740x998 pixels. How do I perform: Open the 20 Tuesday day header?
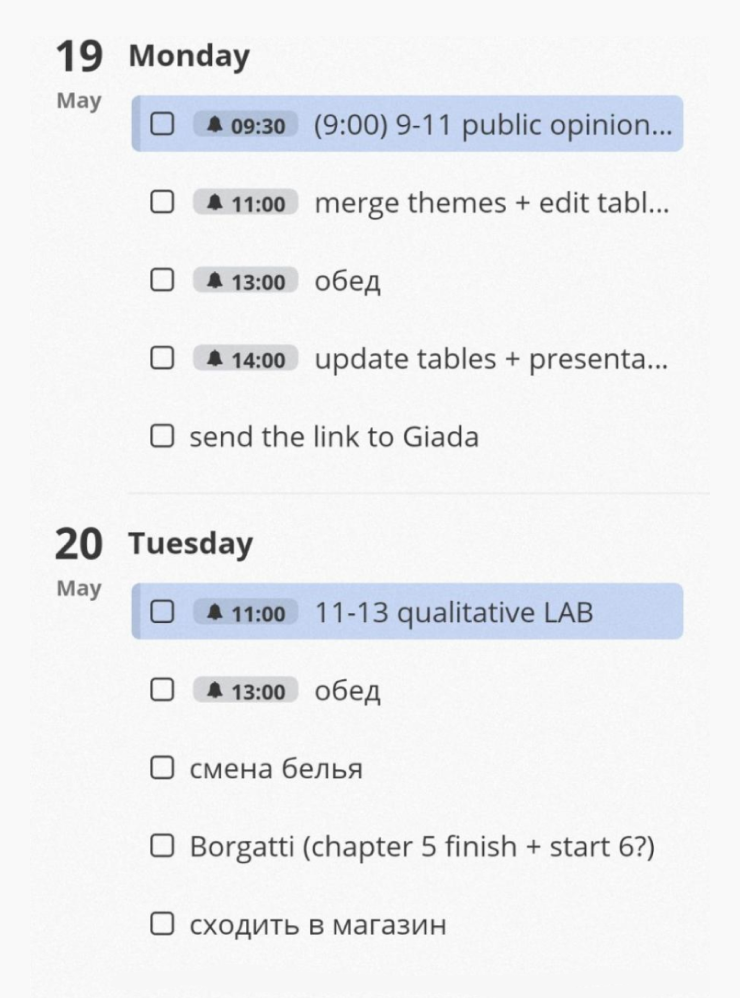190,544
